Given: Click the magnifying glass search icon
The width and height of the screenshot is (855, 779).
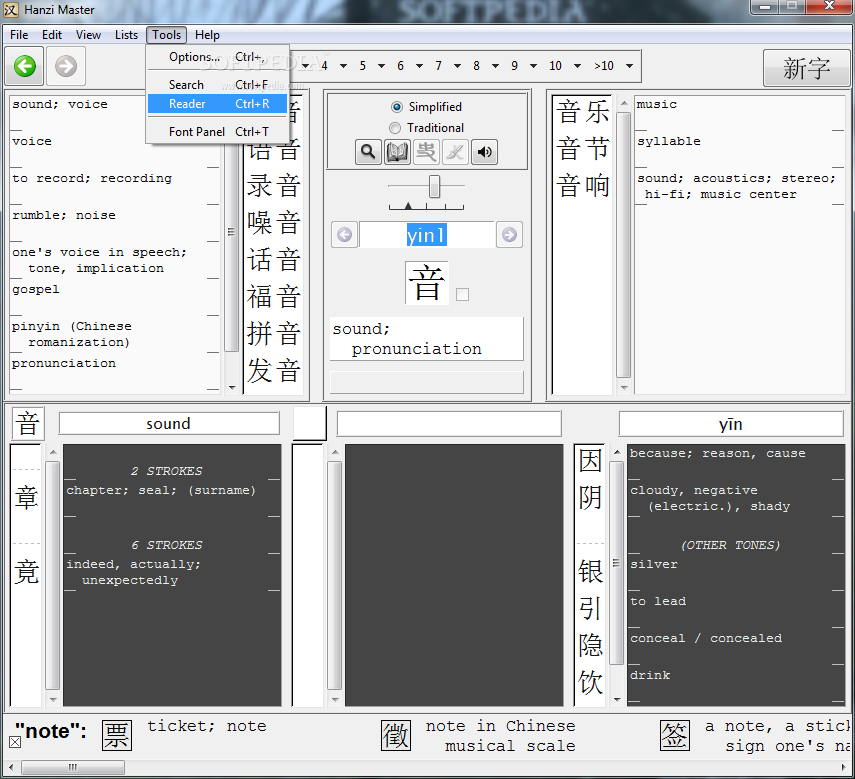Looking at the screenshot, I should click(368, 152).
